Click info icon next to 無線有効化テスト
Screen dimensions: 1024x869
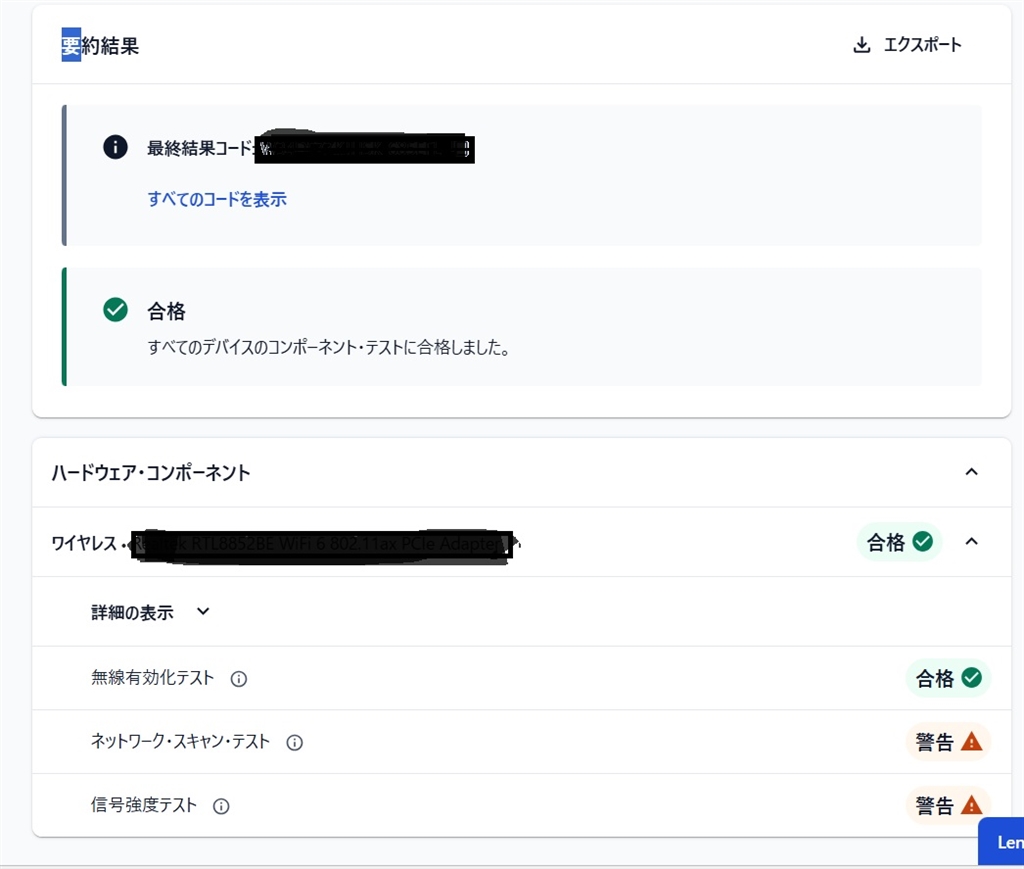click(x=239, y=679)
